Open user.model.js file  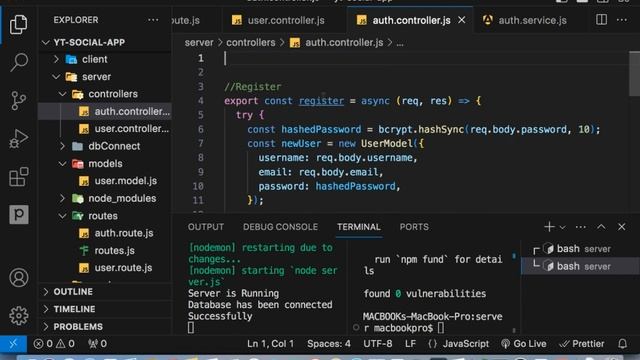coord(105,181)
